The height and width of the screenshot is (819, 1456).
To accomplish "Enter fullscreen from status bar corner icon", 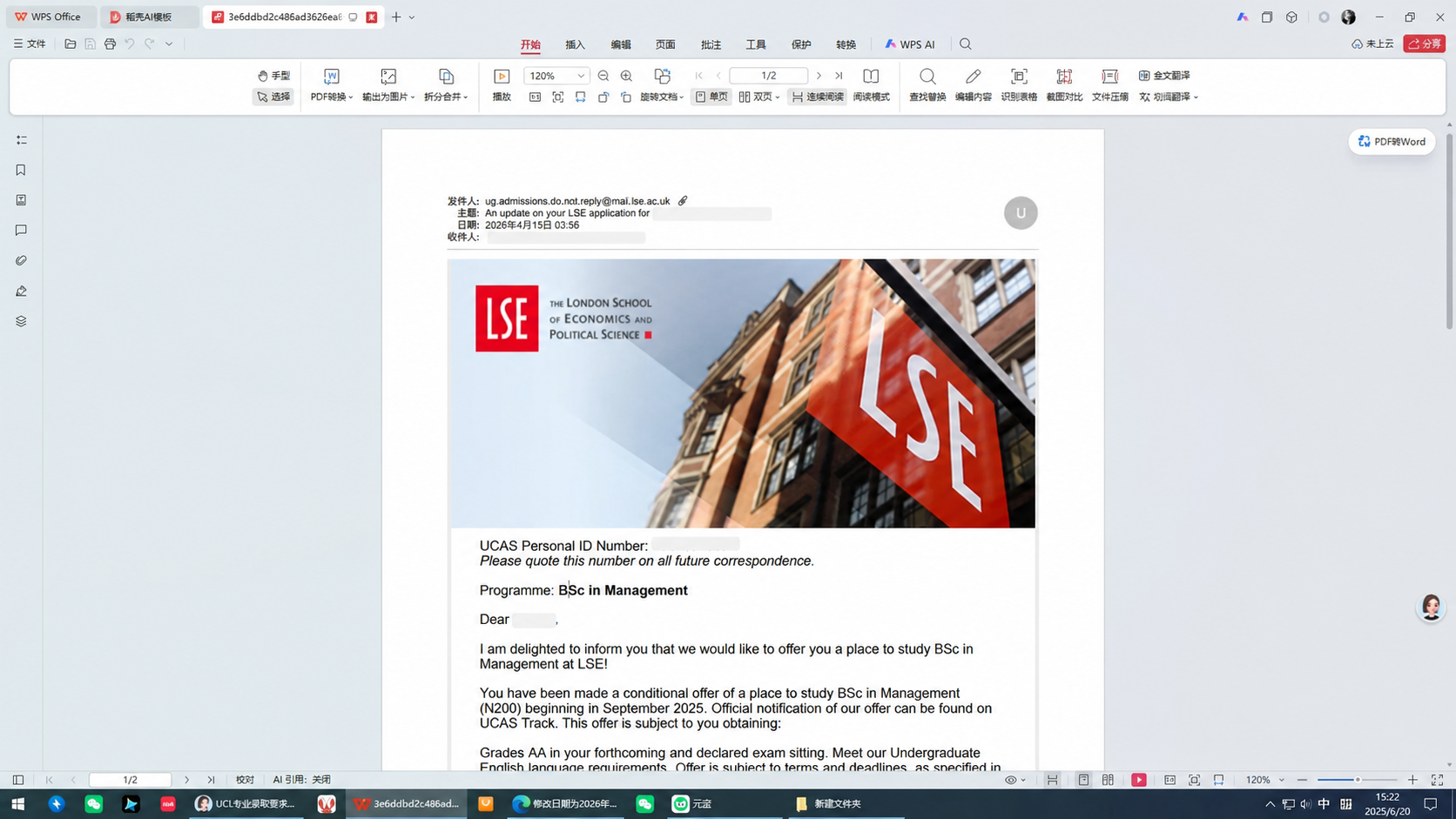I will [x=1438, y=780].
